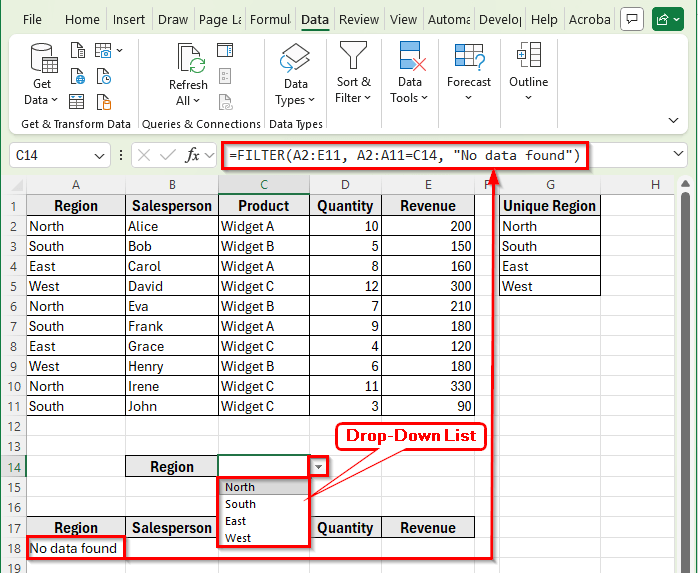
Task: Click the greyed Properties icon
Action: pyautogui.click(x=225, y=76)
